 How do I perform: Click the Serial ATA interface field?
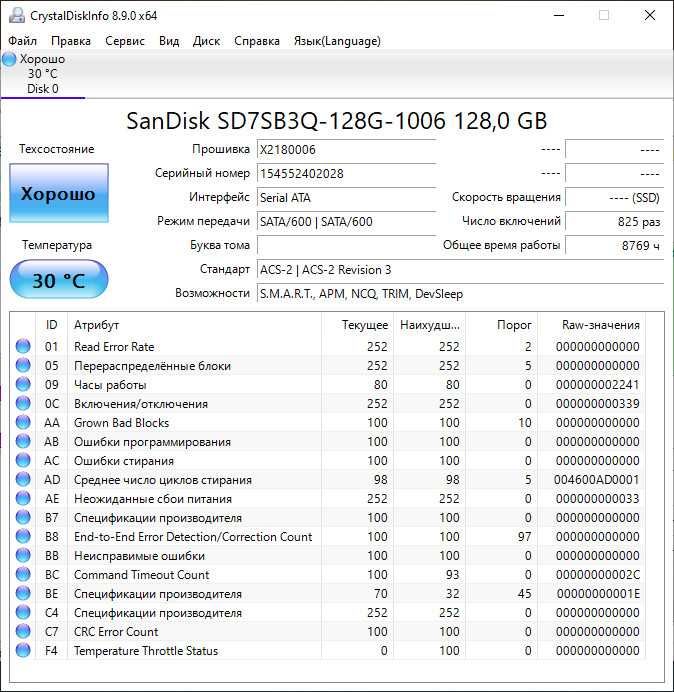coord(346,197)
